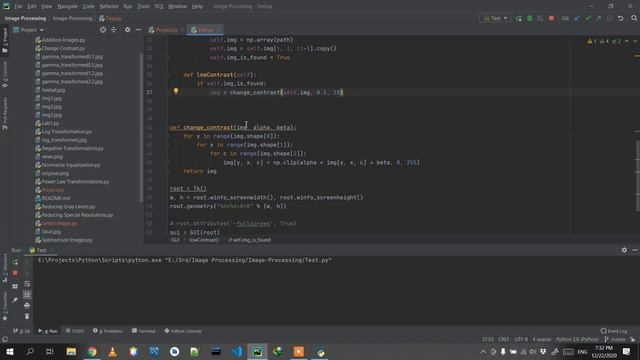Click the lightbulb intention icon in the editor
The width and height of the screenshot is (640, 360).
click(176, 91)
